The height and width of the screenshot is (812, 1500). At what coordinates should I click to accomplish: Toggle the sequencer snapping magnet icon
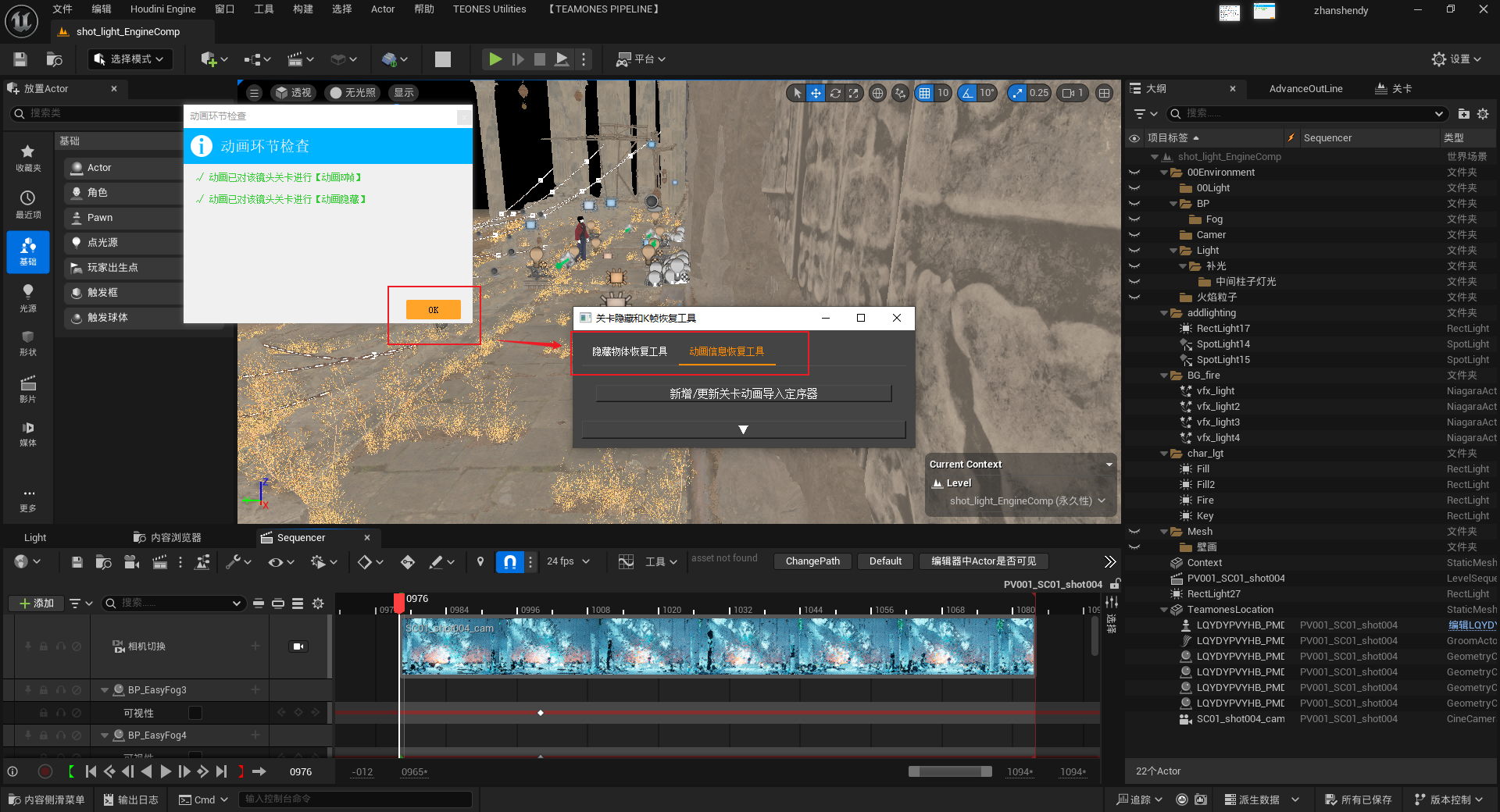click(509, 561)
